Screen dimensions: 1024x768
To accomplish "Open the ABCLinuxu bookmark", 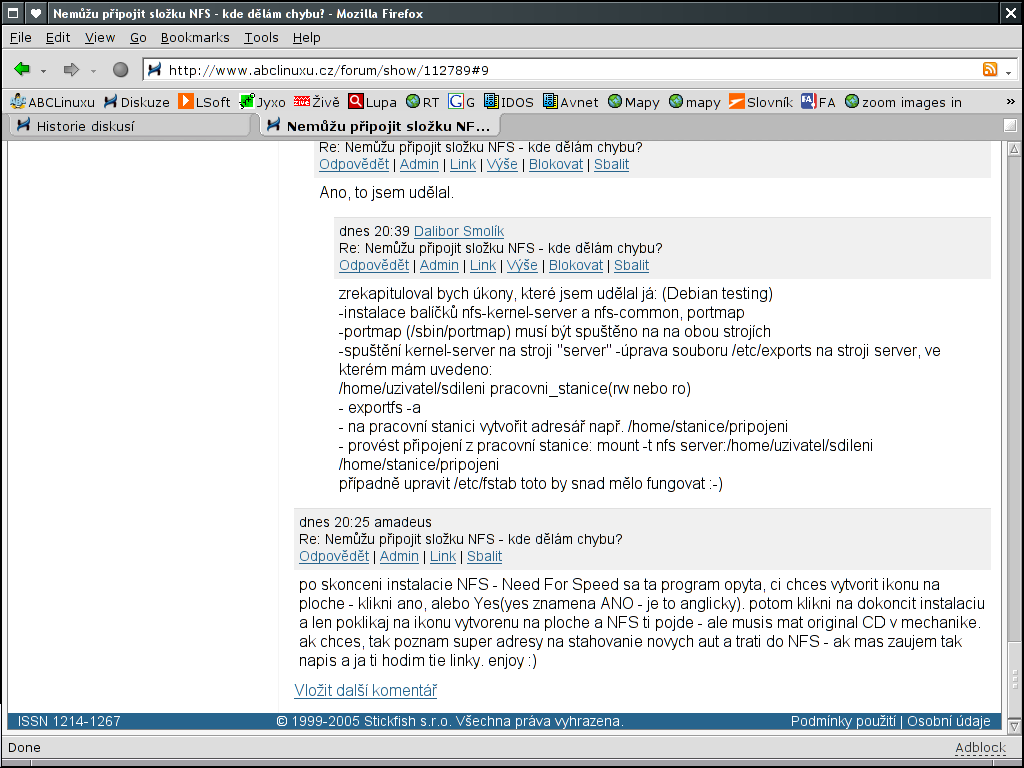I will click(52, 102).
